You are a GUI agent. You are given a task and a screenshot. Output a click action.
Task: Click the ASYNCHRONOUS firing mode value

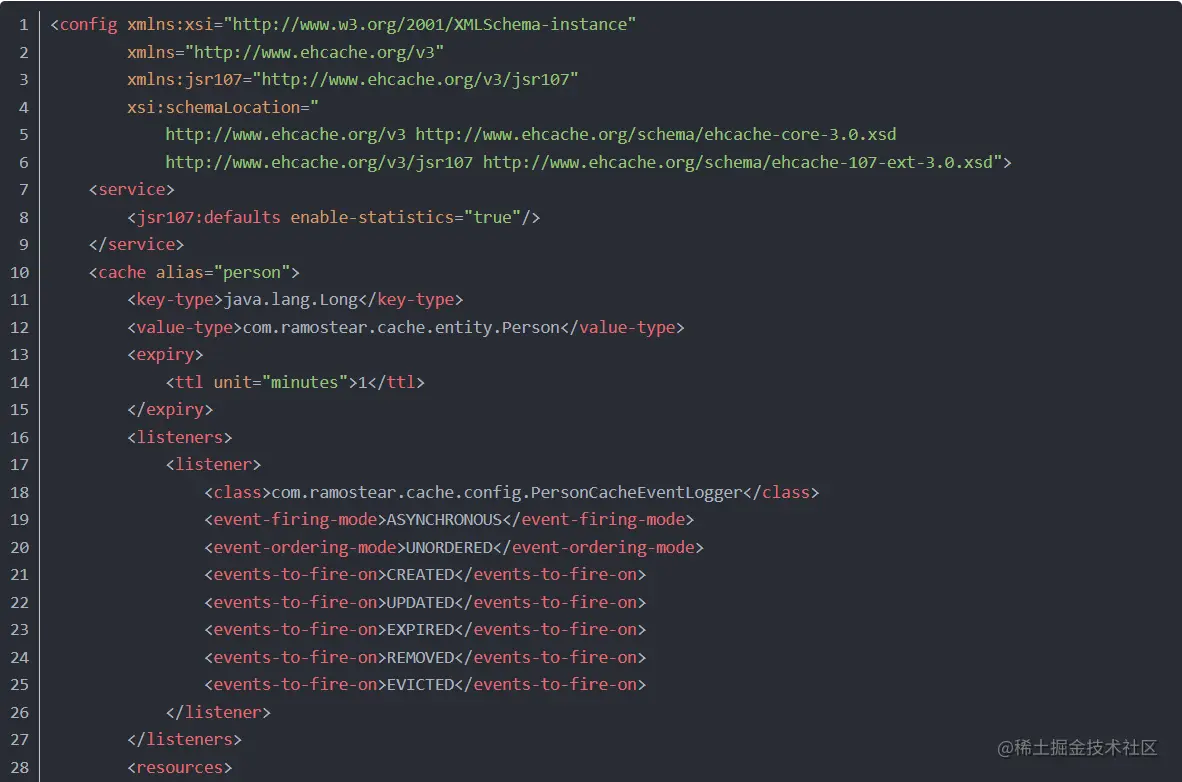click(x=444, y=519)
